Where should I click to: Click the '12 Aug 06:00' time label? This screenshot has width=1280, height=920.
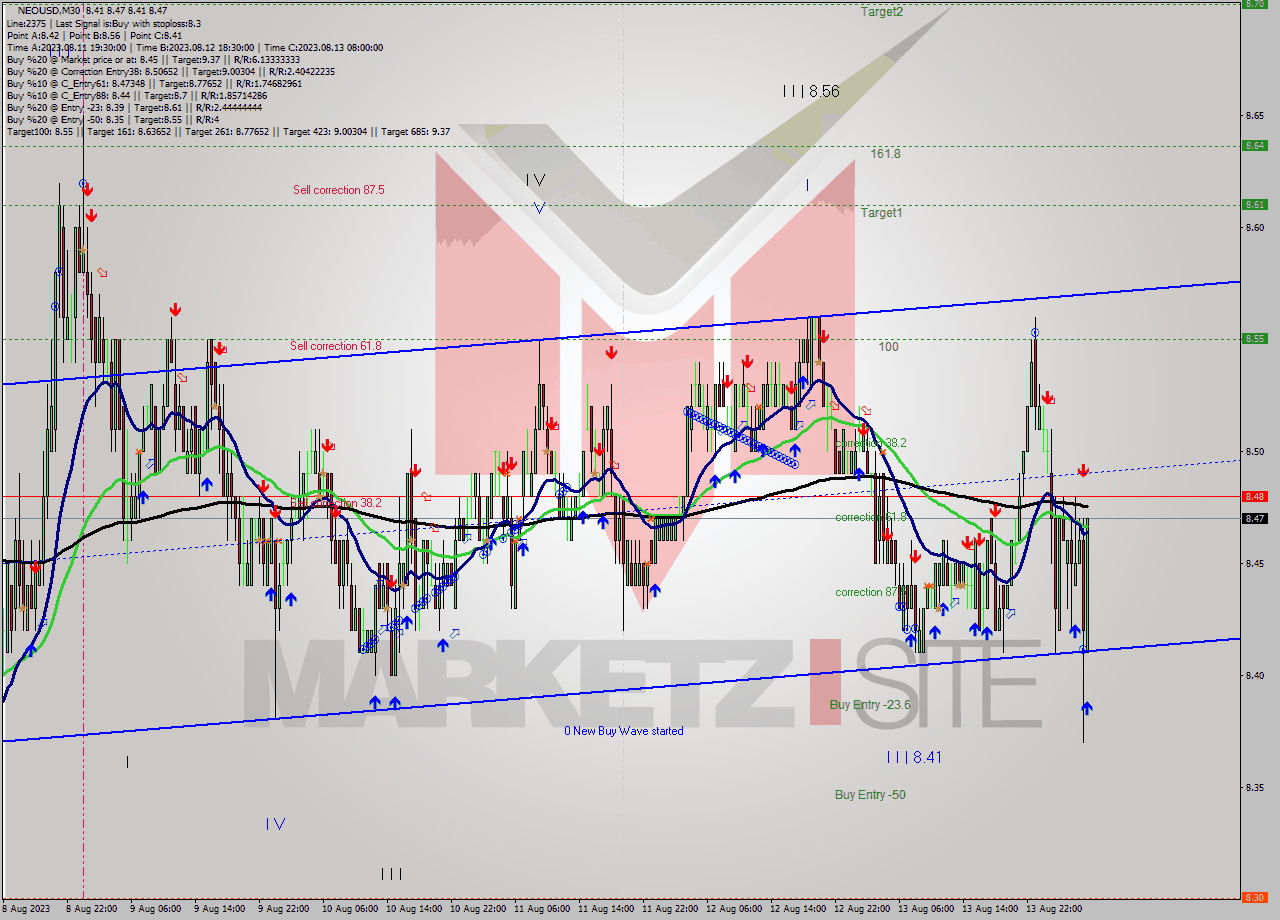(x=734, y=909)
